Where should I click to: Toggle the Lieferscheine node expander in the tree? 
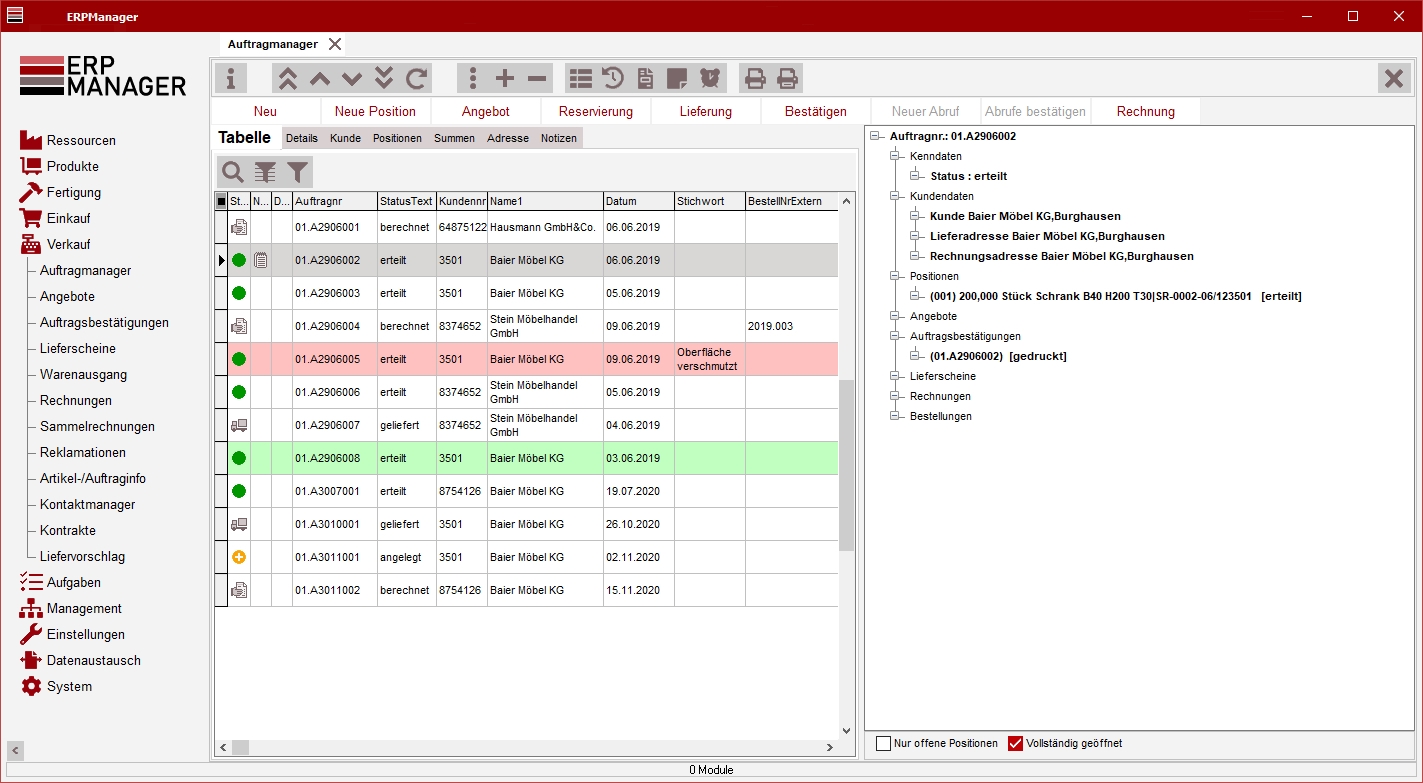(895, 376)
